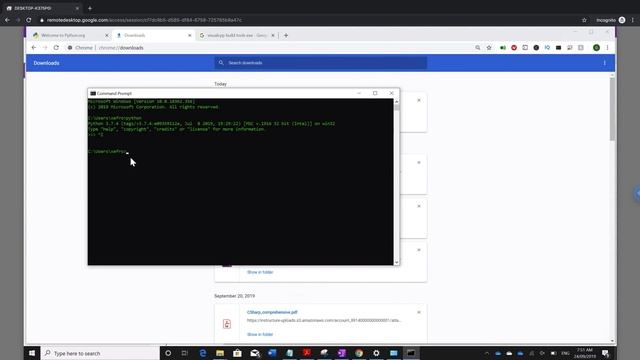640x360 pixels.
Task: Remove the CSharp_comprehensive.pdf entry
Action: (419, 313)
